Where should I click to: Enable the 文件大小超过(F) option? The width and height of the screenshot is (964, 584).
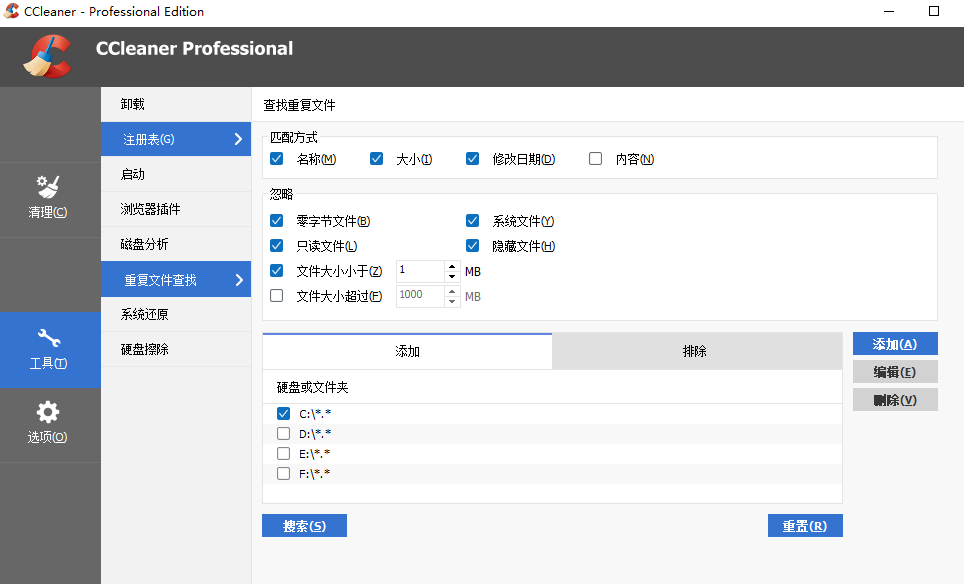pyautogui.click(x=276, y=295)
